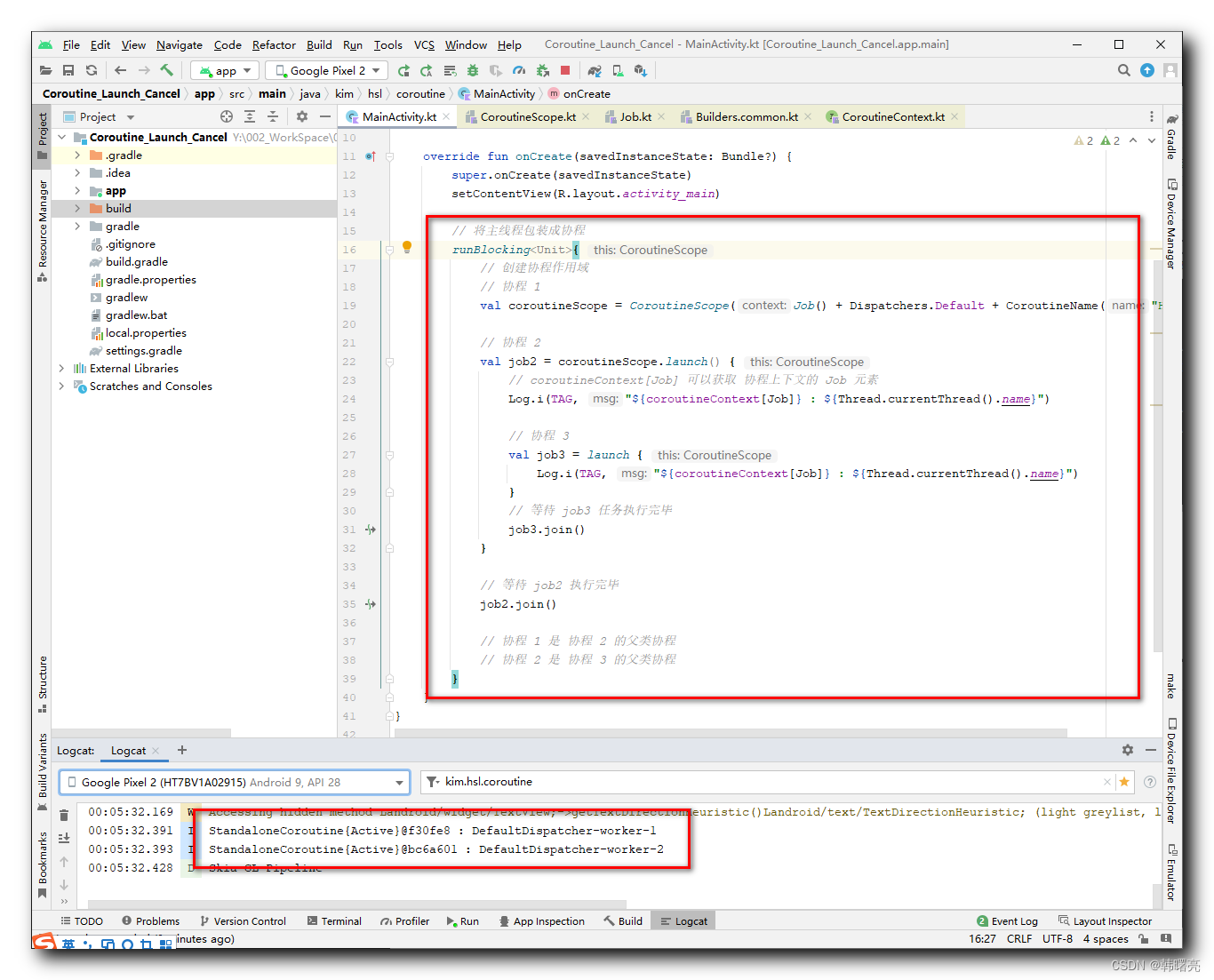Click the Search Everywhere magnifier icon
The height and width of the screenshot is (980, 1214).
coord(1124,70)
